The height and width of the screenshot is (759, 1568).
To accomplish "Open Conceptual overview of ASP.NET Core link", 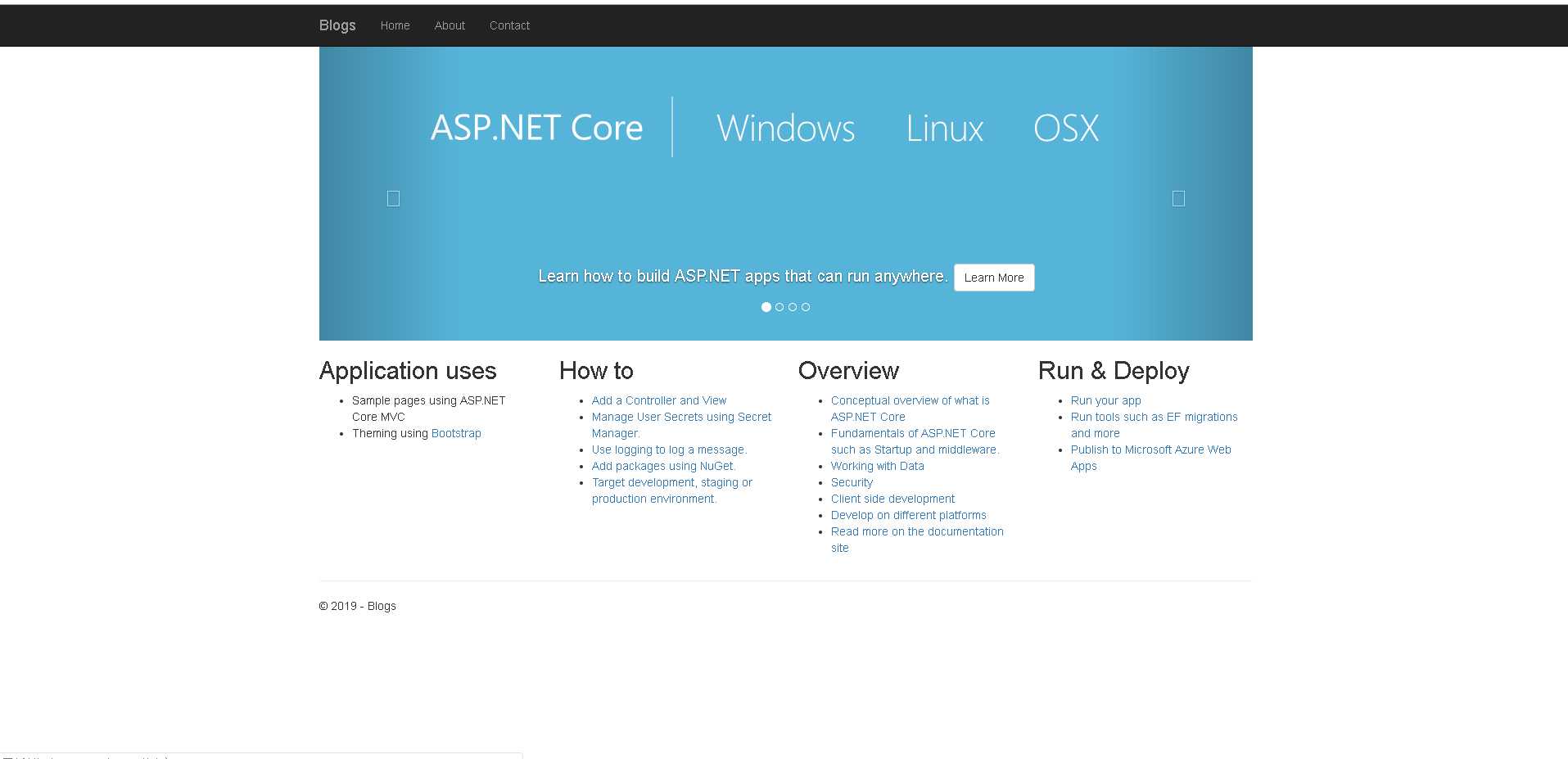I will pyautogui.click(x=911, y=409).
